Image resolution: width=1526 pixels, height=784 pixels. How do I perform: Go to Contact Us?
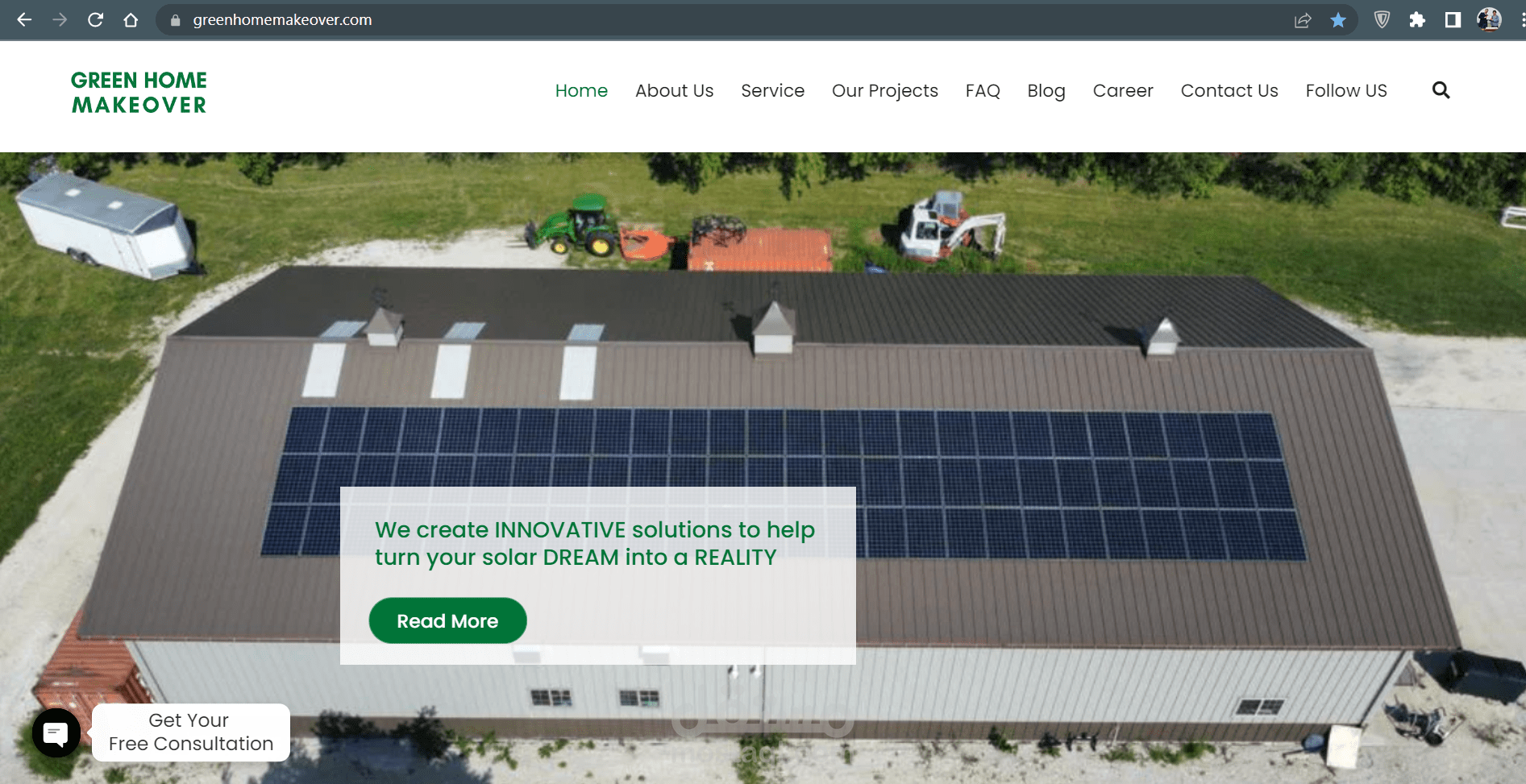pyautogui.click(x=1229, y=91)
